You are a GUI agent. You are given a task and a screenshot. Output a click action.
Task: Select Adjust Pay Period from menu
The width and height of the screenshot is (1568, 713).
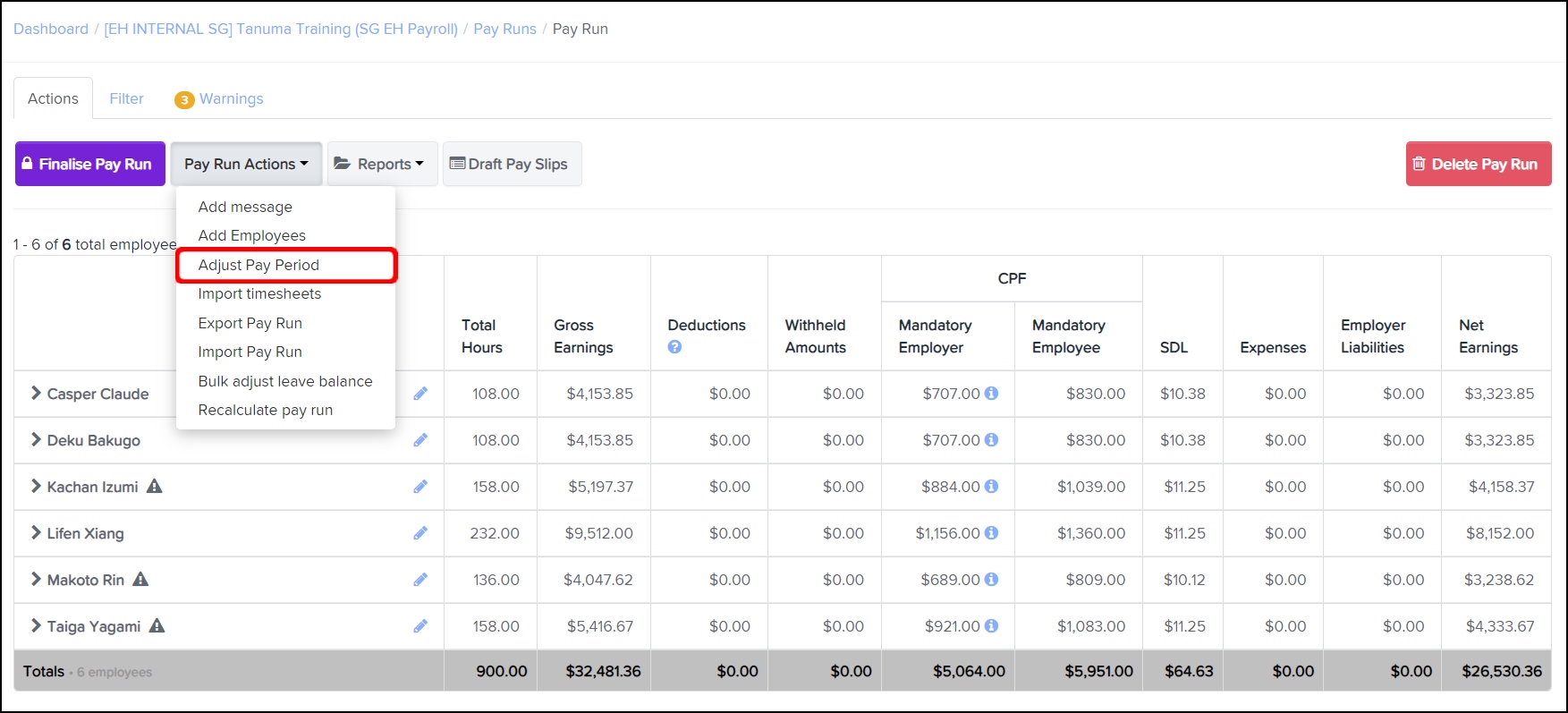tap(259, 265)
